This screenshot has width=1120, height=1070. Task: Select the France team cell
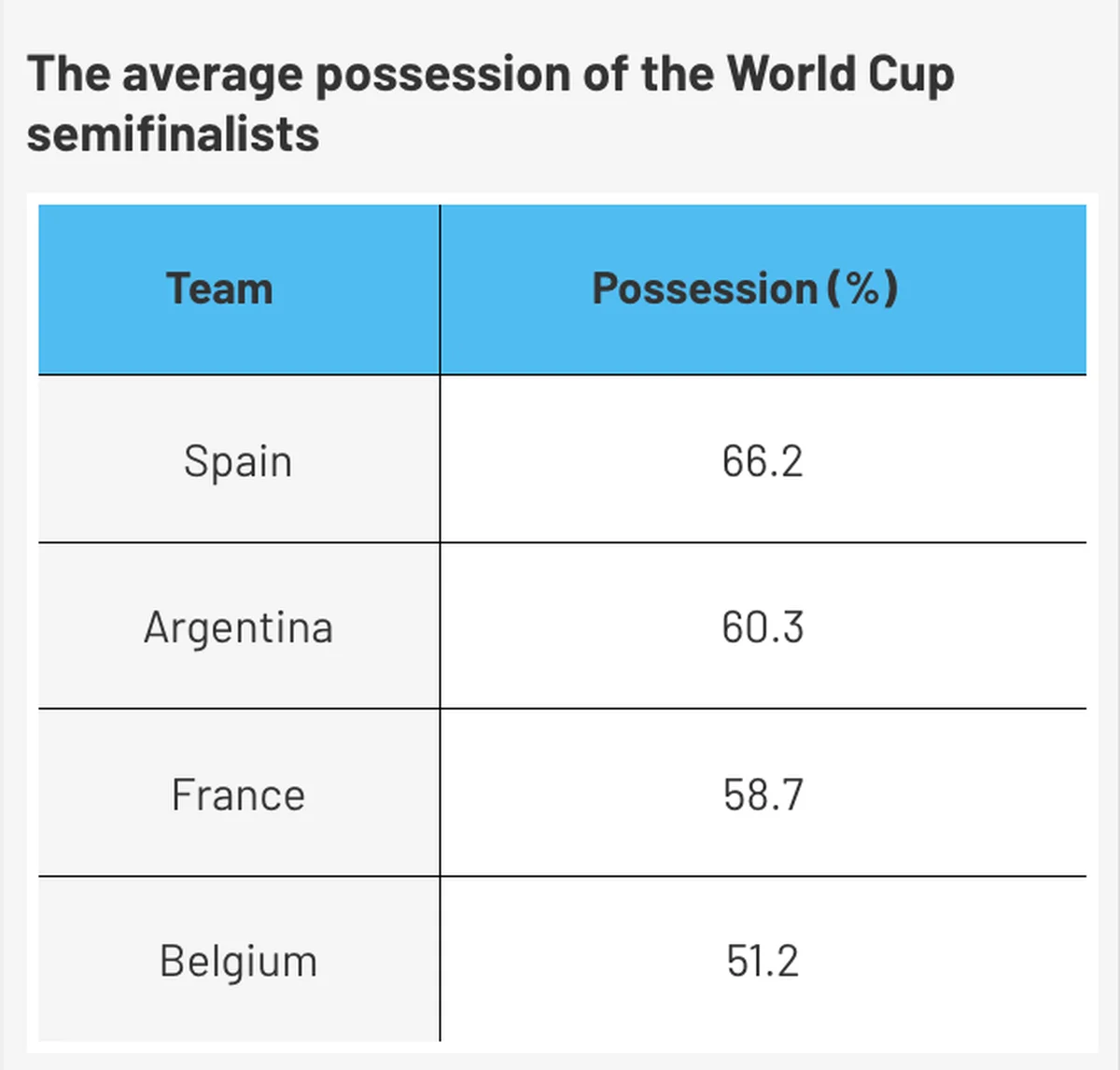(x=239, y=794)
